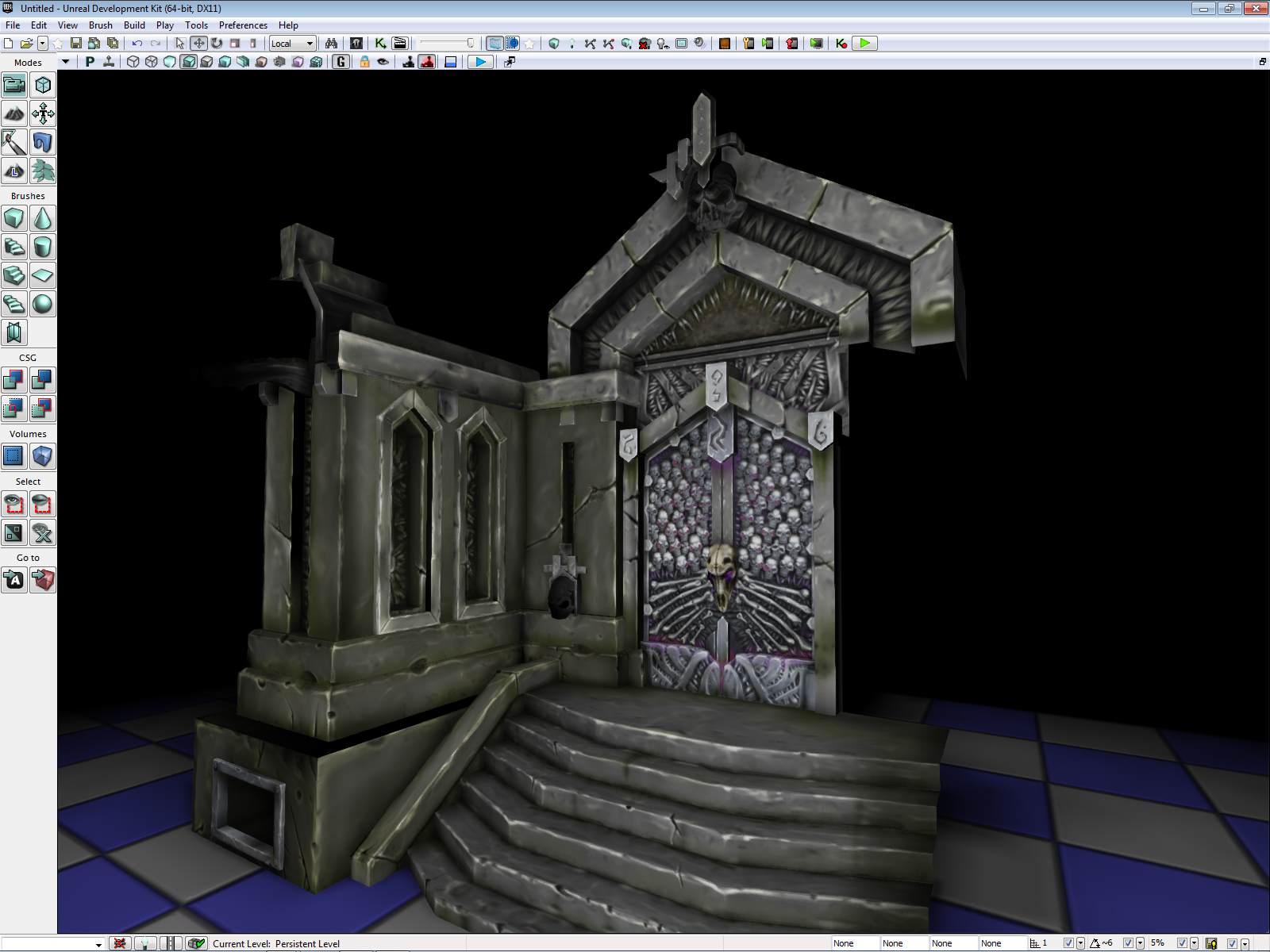
Task: Maximize viewport with toolbar-right restore icon
Action: click(x=1262, y=62)
